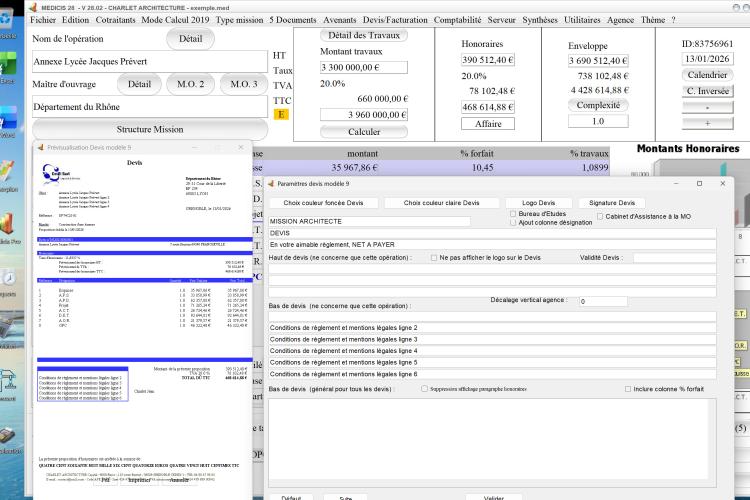Image resolution: width=750 pixels, height=500 pixels.
Task: Open the Edition menu
Action: 76,20
